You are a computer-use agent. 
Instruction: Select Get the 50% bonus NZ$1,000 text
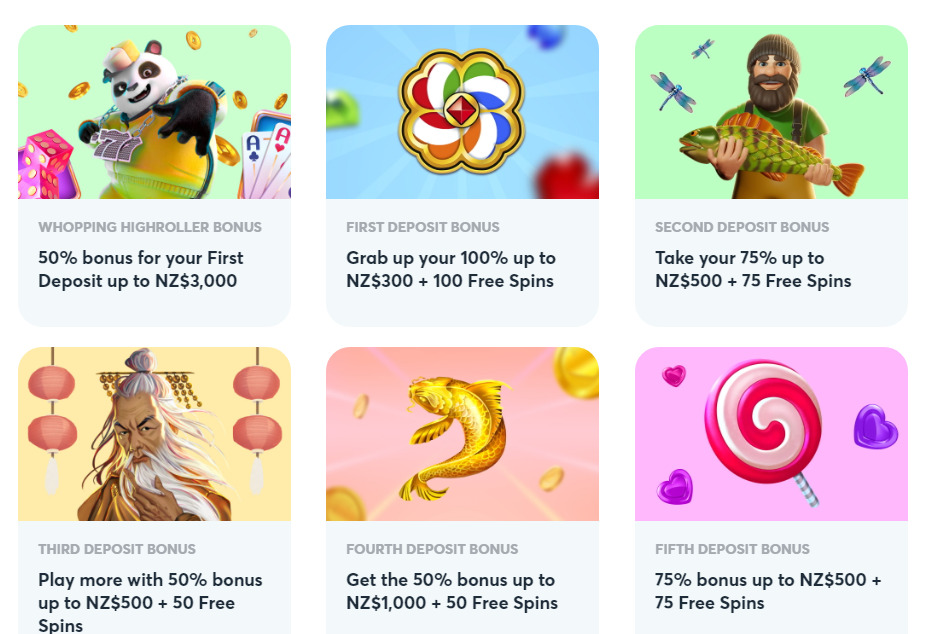(452, 591)
